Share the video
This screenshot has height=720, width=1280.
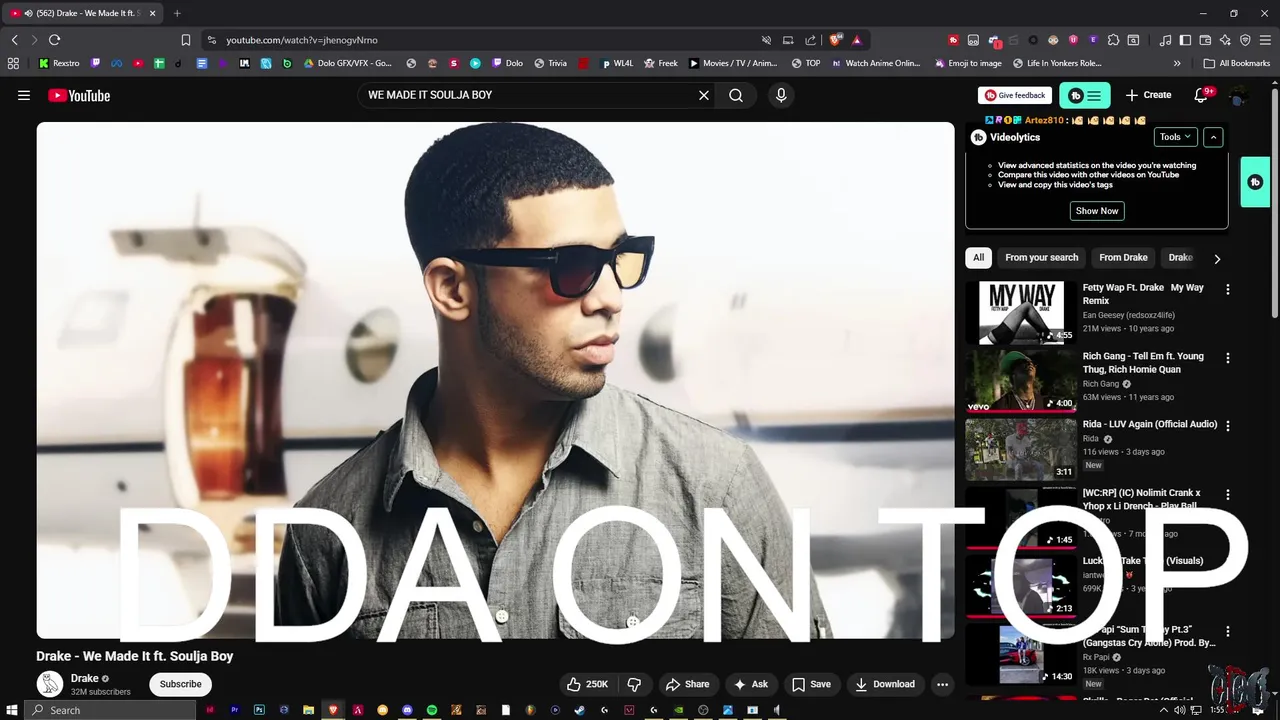coord(688,684)
